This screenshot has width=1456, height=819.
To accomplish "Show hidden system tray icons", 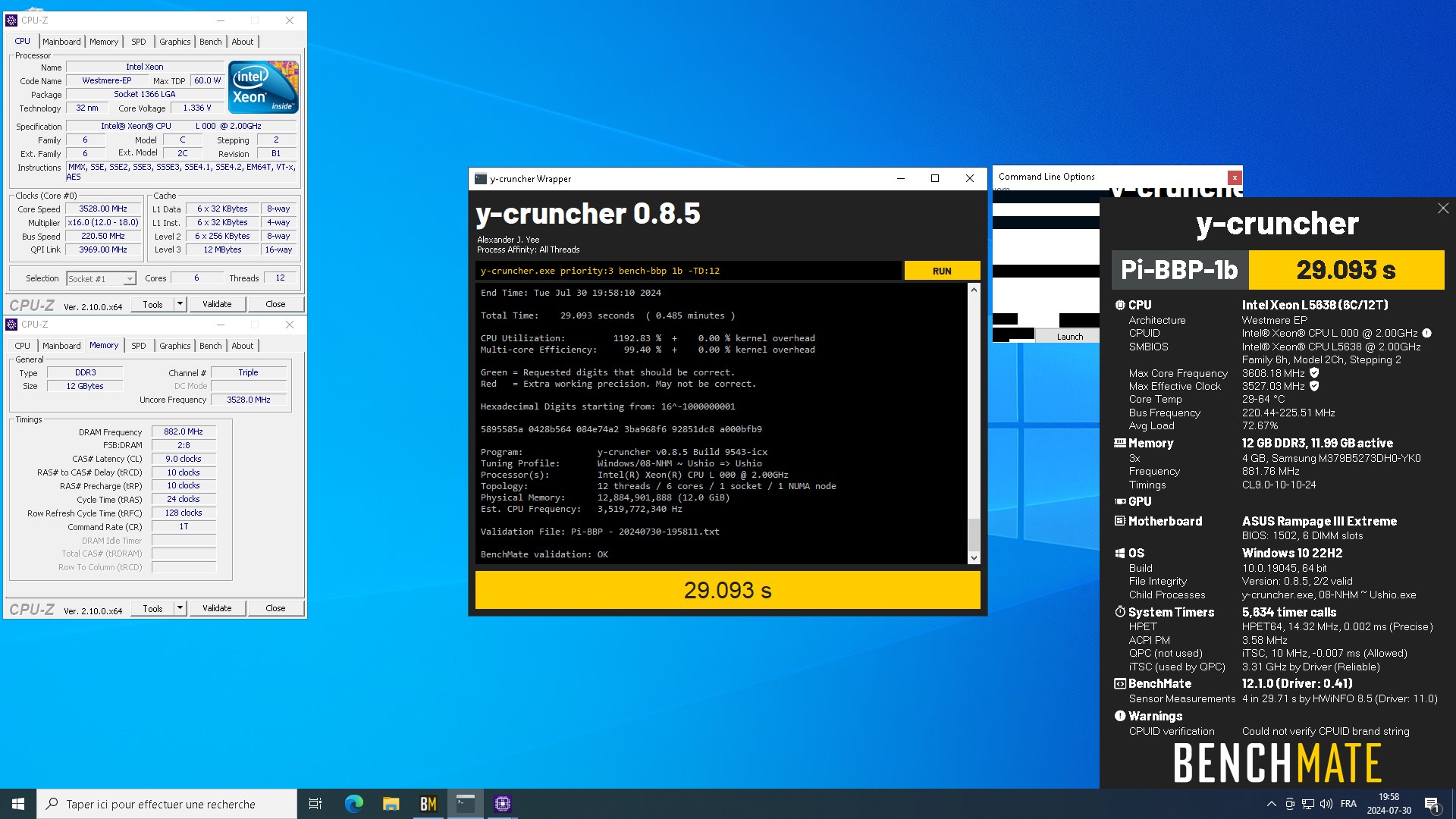I will tap(1271, 804).
